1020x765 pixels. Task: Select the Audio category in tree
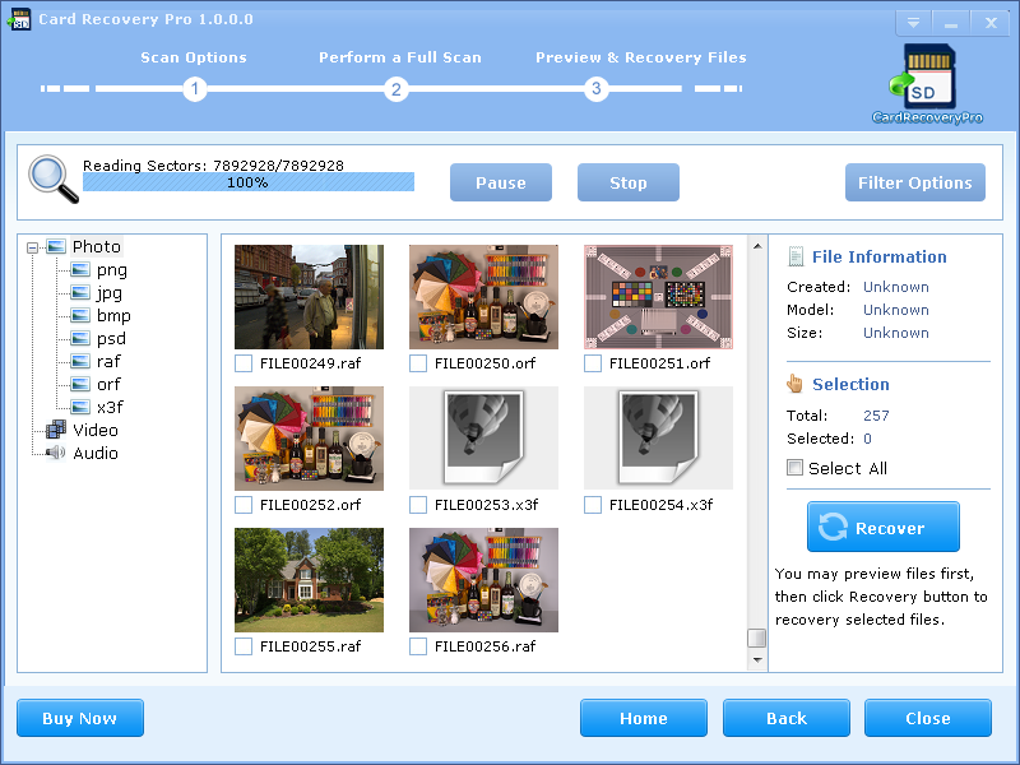pyautogui.click(x=96, y=453)
